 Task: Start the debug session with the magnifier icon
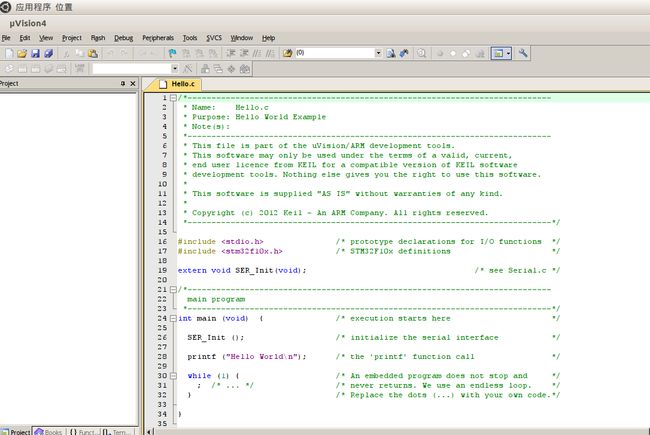(421, 53)
